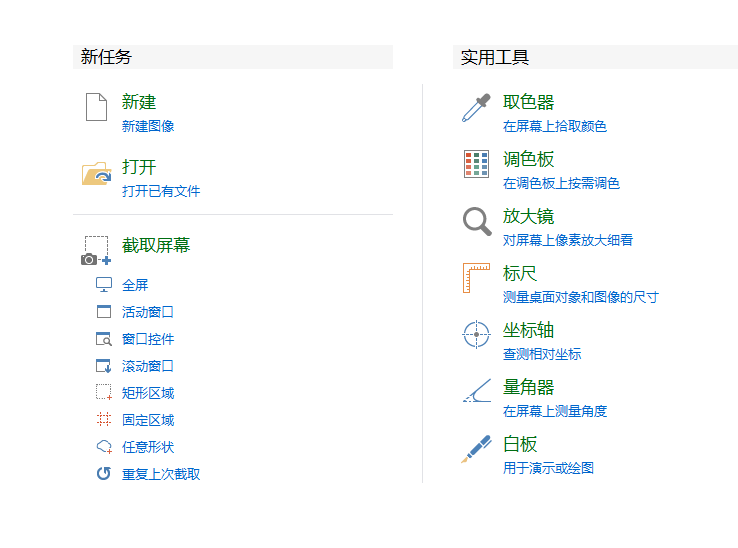Open the 打开 file task
This screenshot has height=548, width=738.
point(139,167)
